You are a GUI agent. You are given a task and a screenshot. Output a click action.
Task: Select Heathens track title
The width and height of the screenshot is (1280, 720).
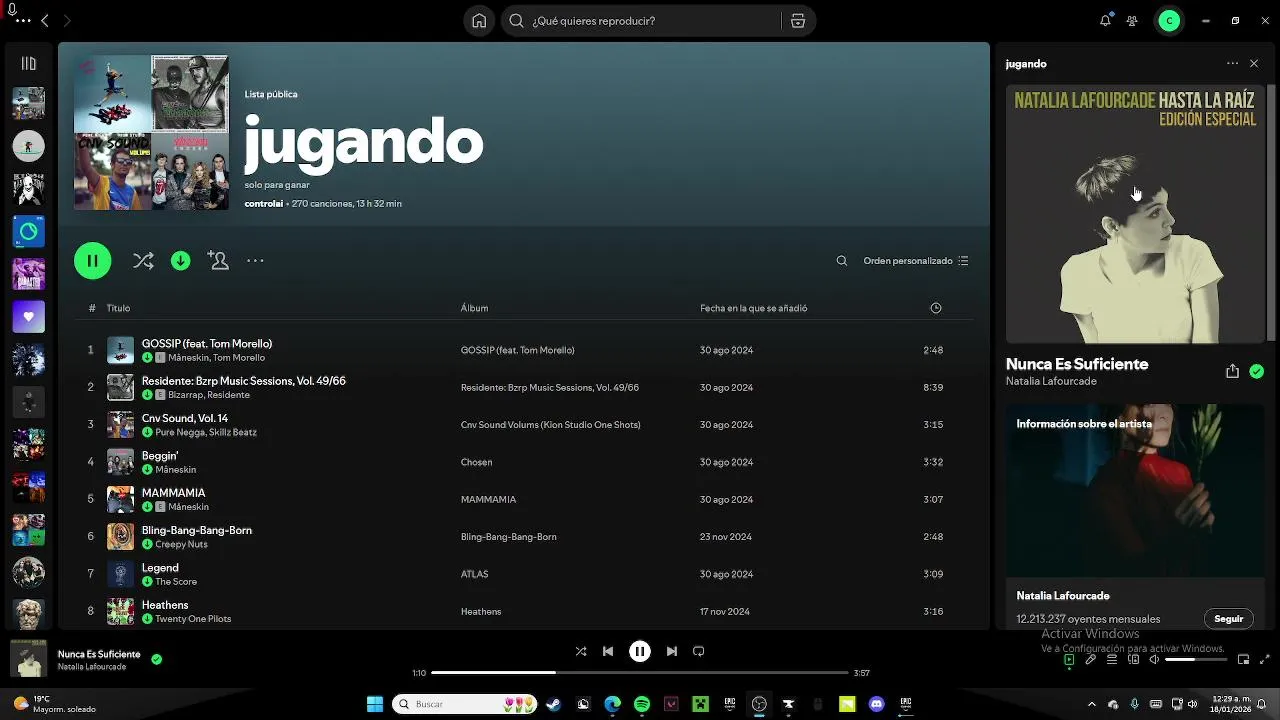(x=165, y=605)
